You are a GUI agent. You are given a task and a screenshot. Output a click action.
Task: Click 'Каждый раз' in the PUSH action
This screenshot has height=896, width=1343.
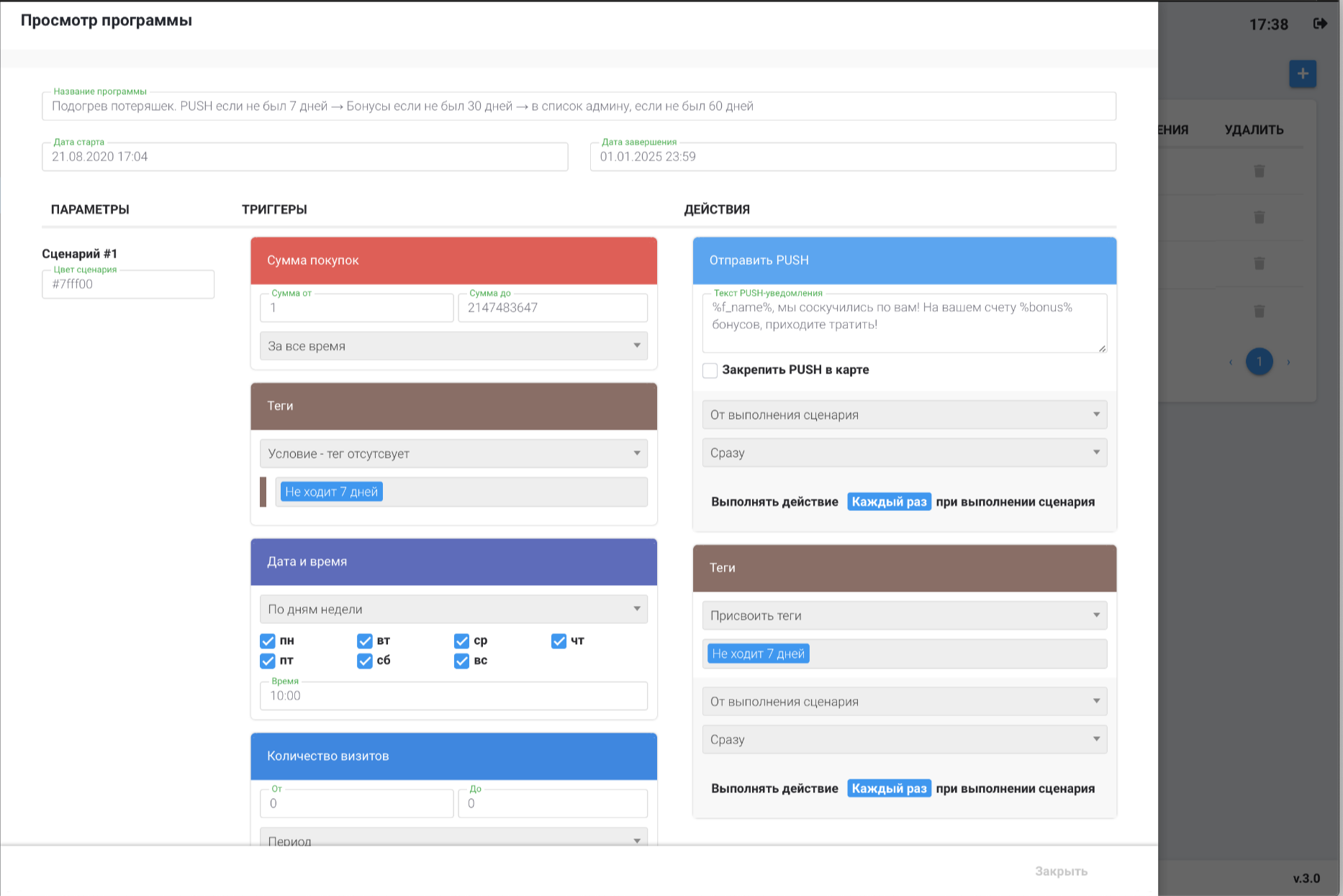(889, 502)
